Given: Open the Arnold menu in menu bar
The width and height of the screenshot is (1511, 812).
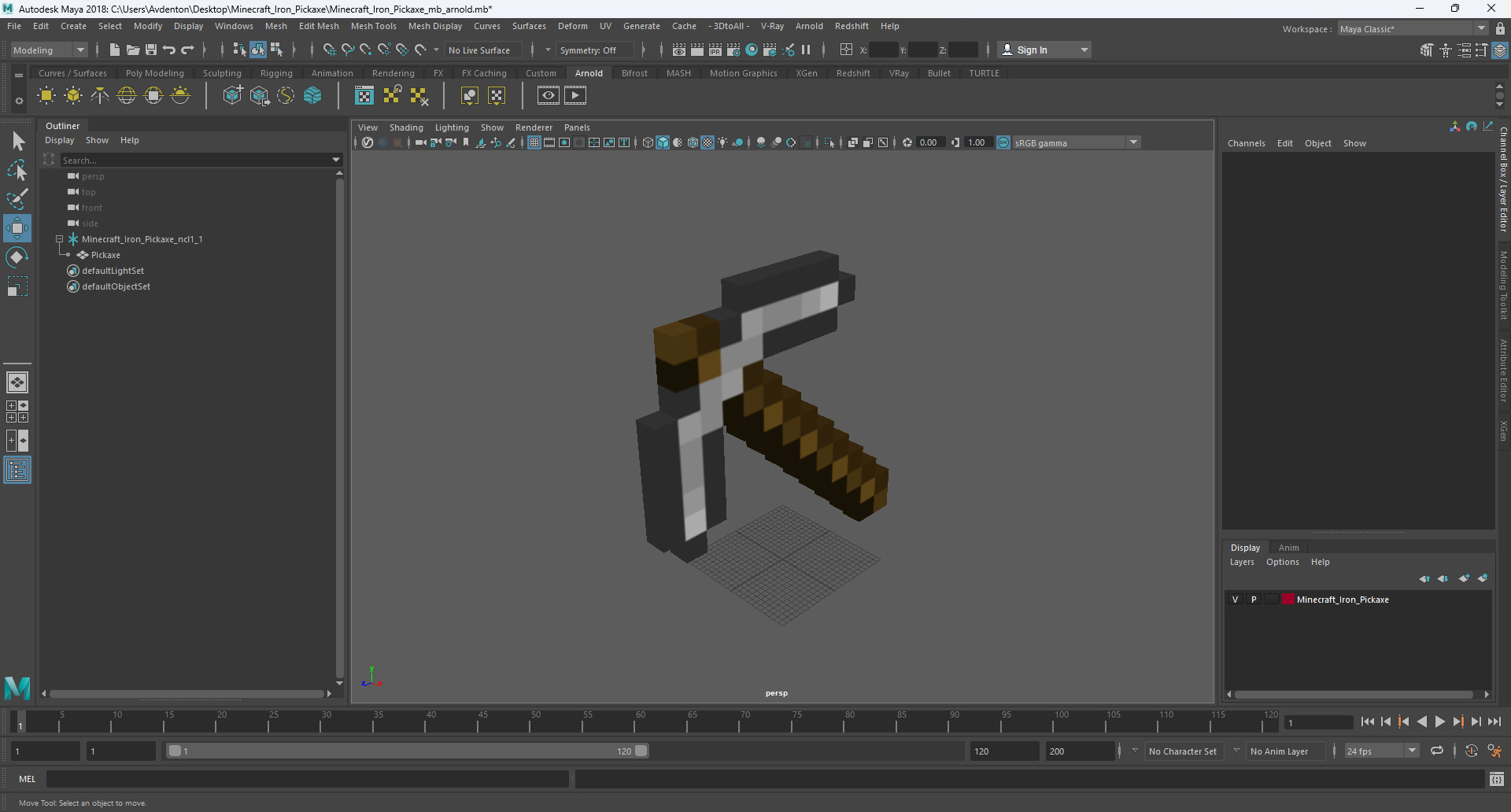Looking at the screenshot, I should pos(809,26).
